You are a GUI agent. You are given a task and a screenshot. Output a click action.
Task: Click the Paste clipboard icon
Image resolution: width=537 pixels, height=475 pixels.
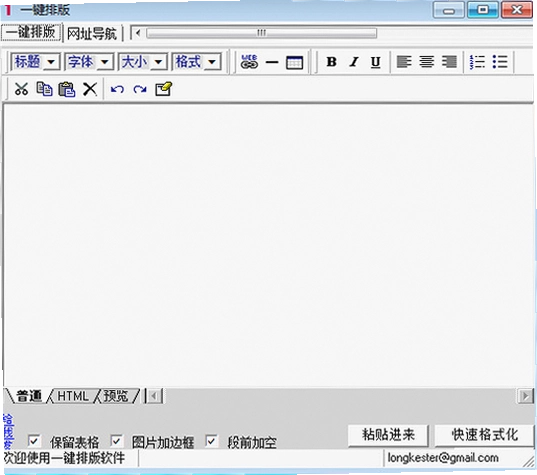(x=67, y=89)
